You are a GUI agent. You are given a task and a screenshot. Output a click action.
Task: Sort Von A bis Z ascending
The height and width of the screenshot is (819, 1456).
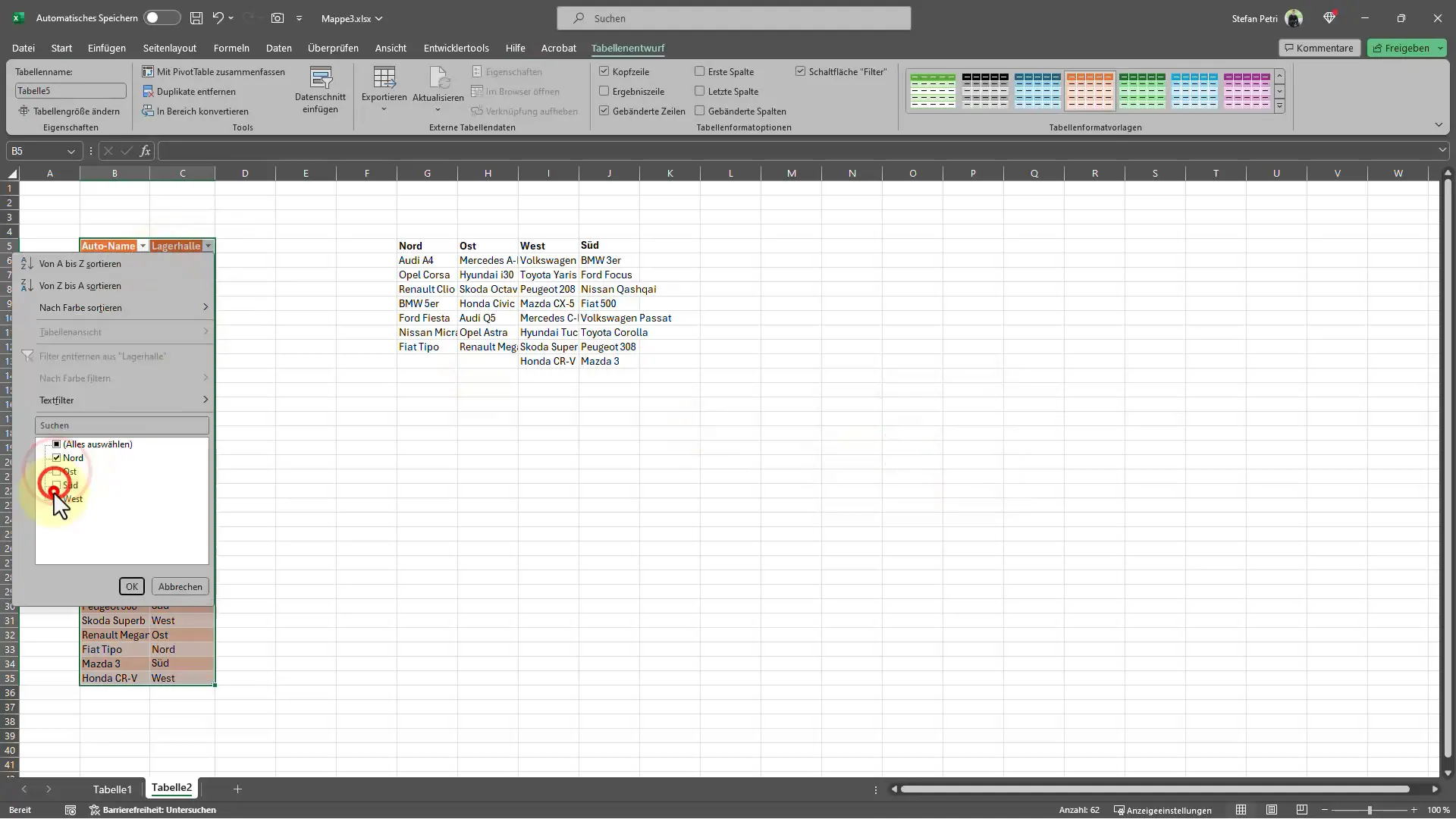[x=80, y=264]
